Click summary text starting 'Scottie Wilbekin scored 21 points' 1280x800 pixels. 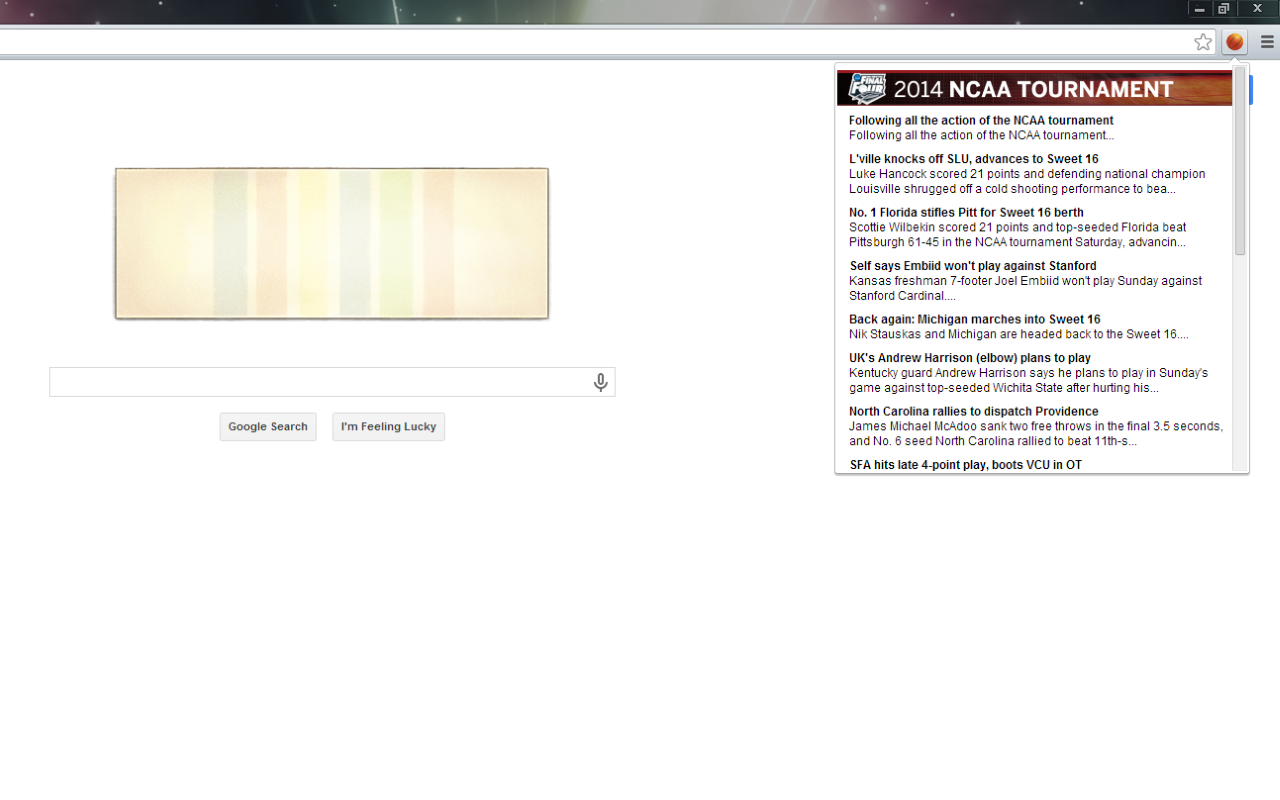click(x=1018, y=235)
